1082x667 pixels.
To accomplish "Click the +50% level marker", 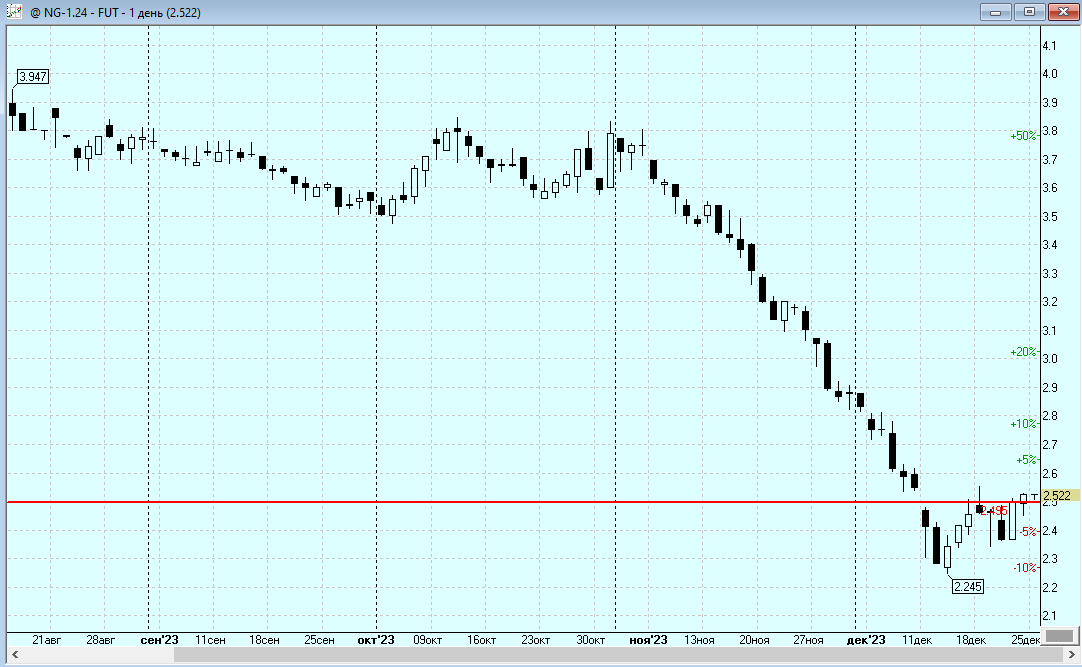I will click(1023, 136).
